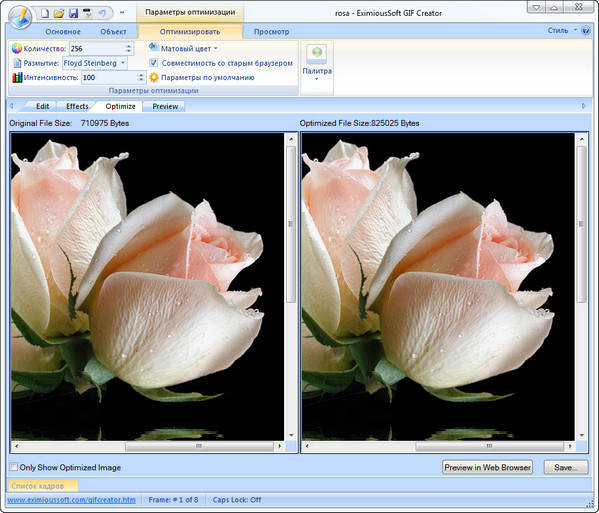Click the Палитра palette icon
The height and width of the screenshot is (513, 599).
coord(317,53)
